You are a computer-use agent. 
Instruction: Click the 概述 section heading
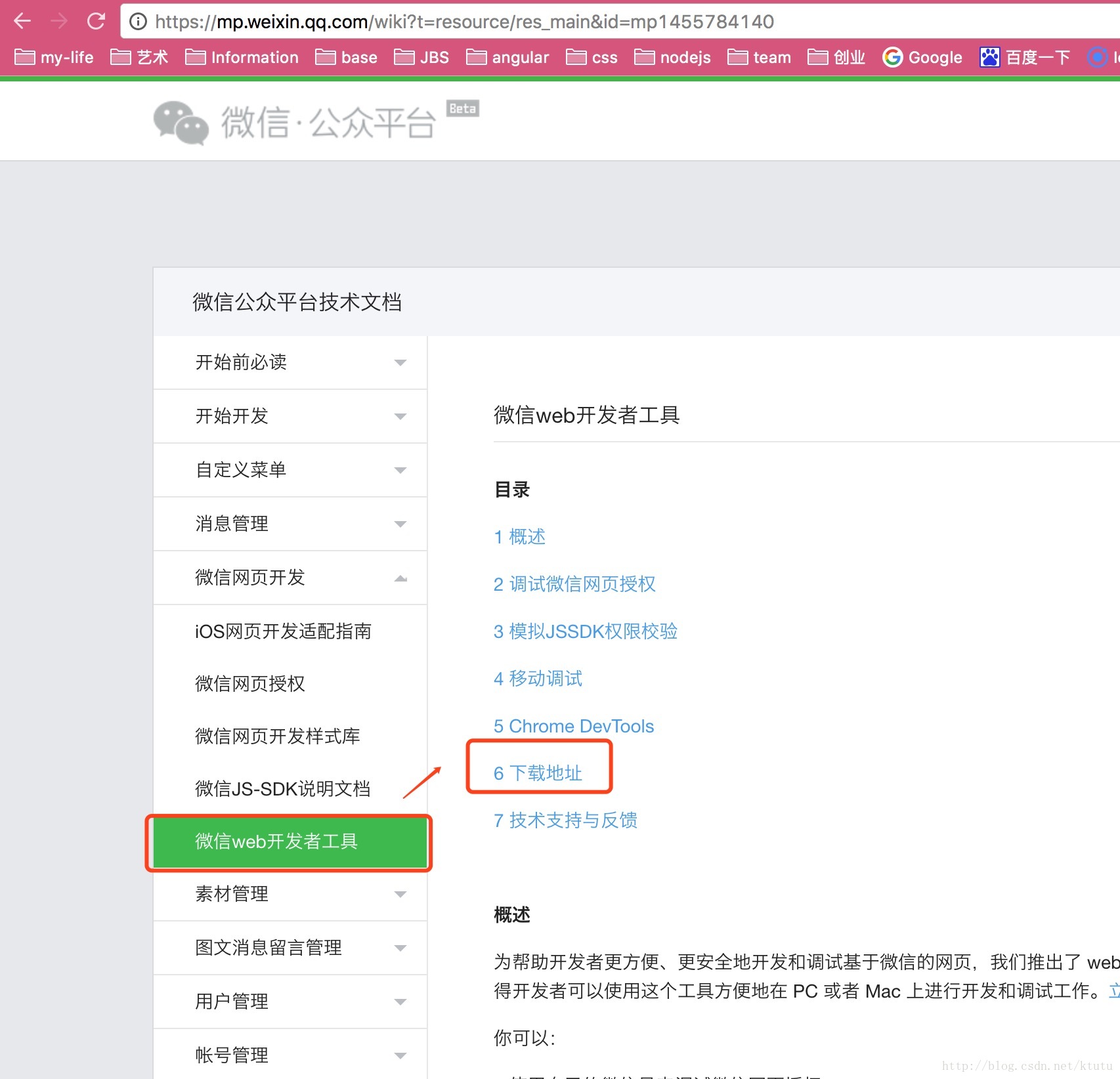pyautogui.click(x=512, y=915)
